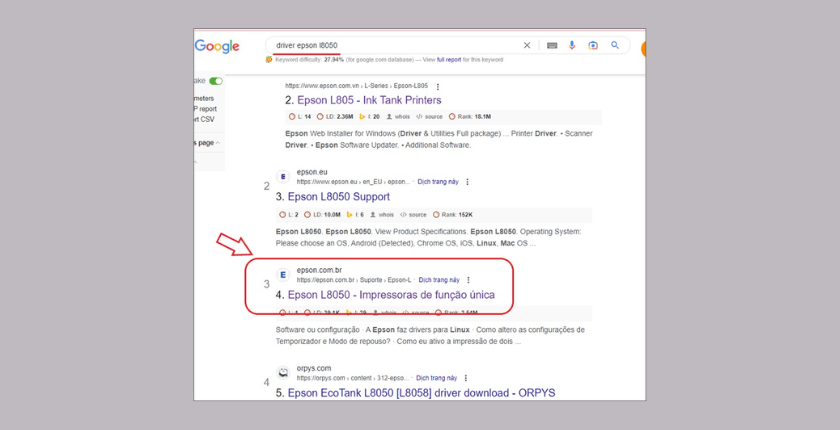
Task: Click the Rank: 18.1M metric
Action: (x=470, y=117)
